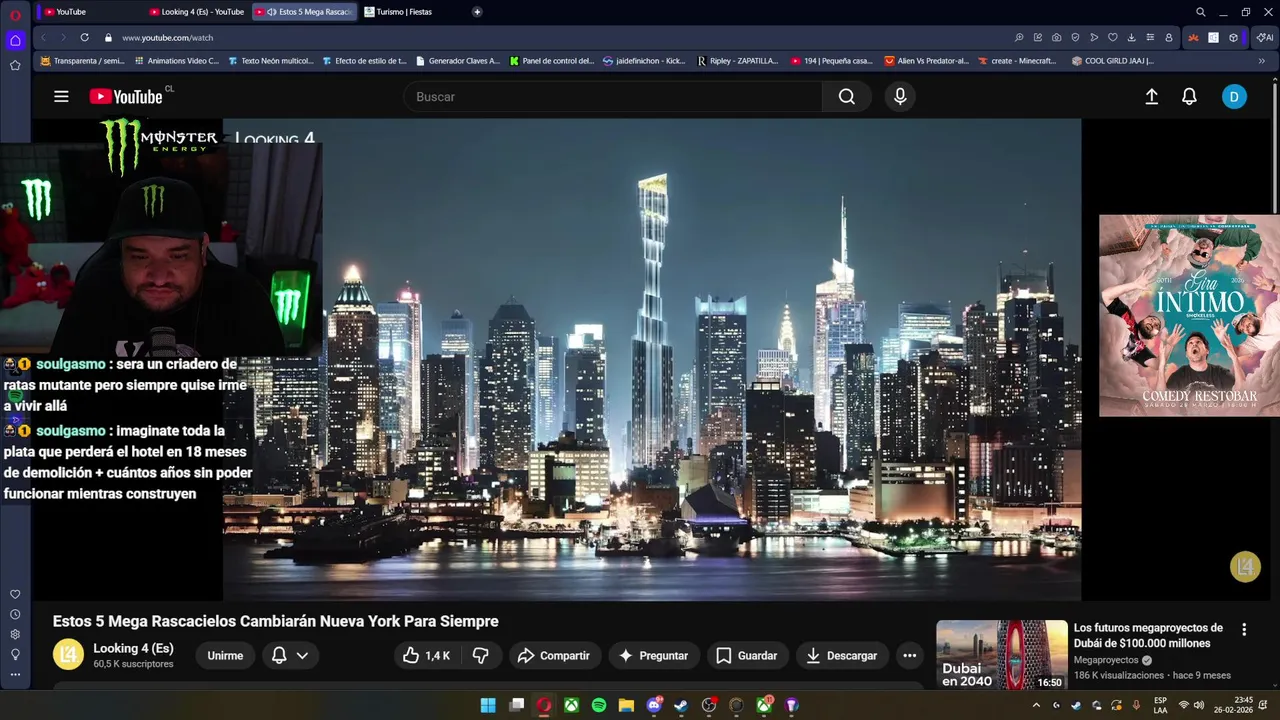Open the Opera sidebar home/start page icon
Viewport: 1280px width, 720px height.
coord(15,41)
